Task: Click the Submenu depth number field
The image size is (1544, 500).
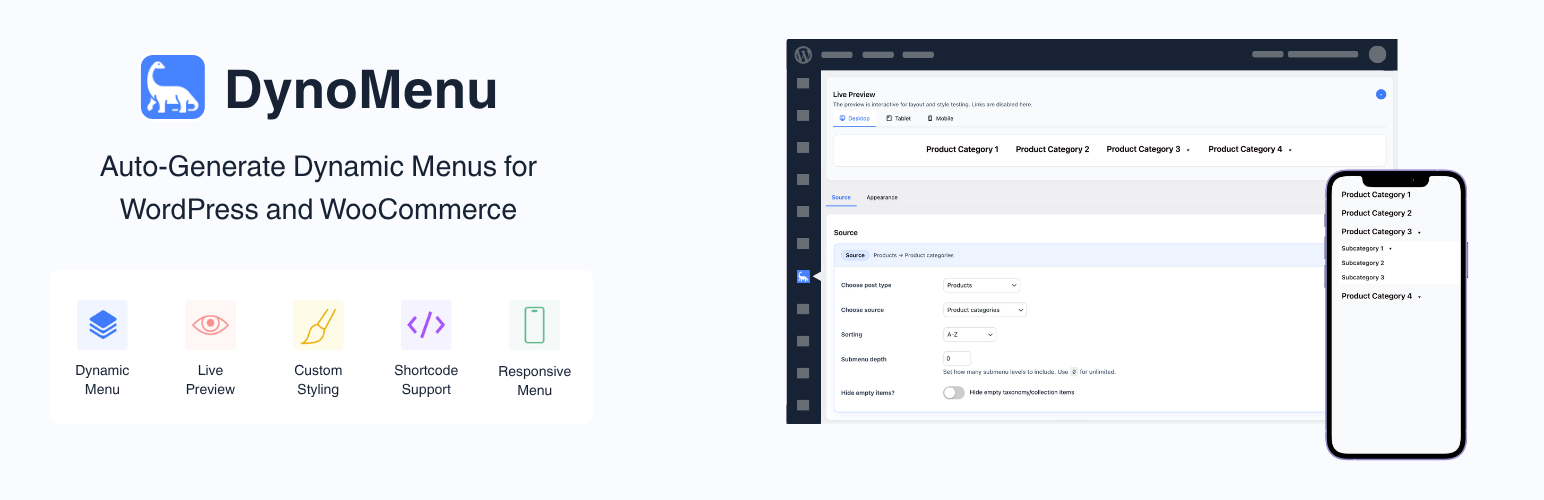Action: [x=957, y=358]
